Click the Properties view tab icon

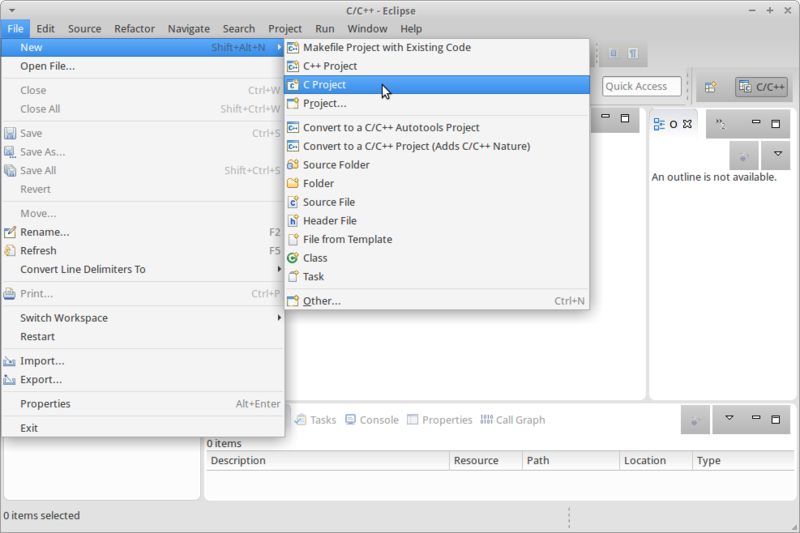click(x=412, y=420)
